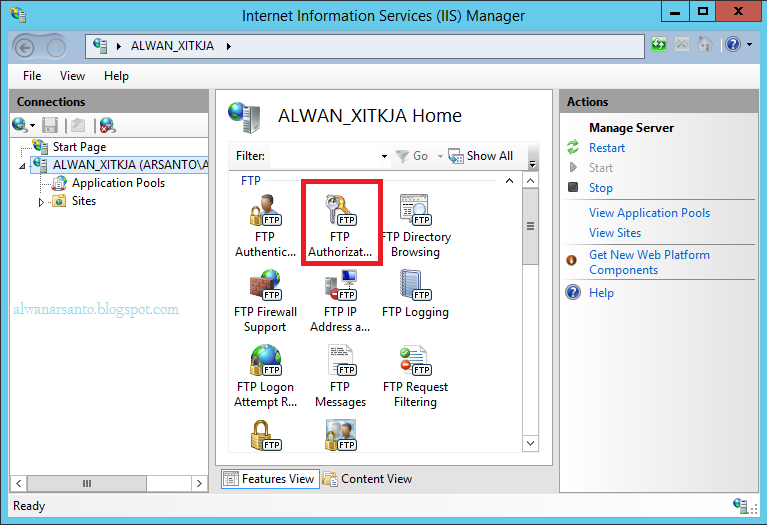Viewport: 767px width, 525px height.
Task: Click View Application Pools link
Action: [649, 213]
